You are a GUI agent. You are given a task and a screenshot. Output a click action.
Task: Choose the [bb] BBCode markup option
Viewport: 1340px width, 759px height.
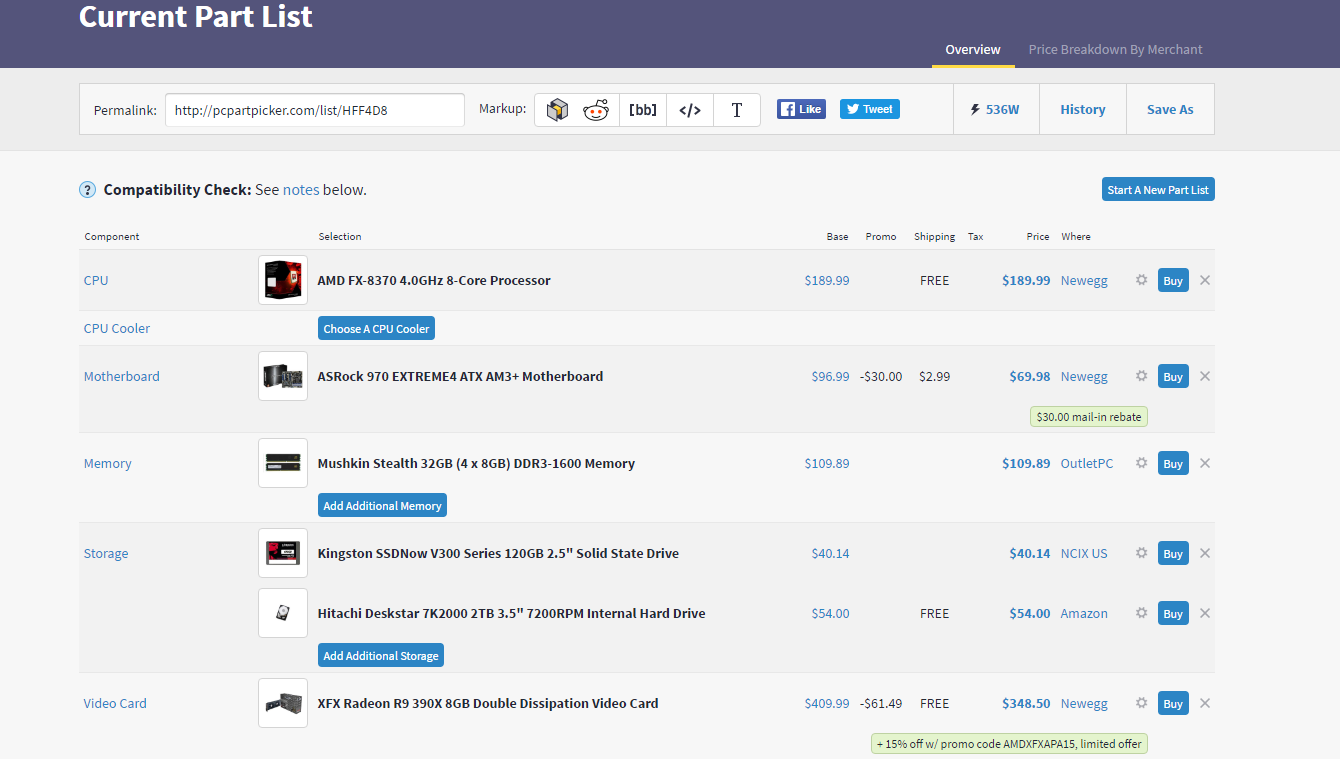643,110
